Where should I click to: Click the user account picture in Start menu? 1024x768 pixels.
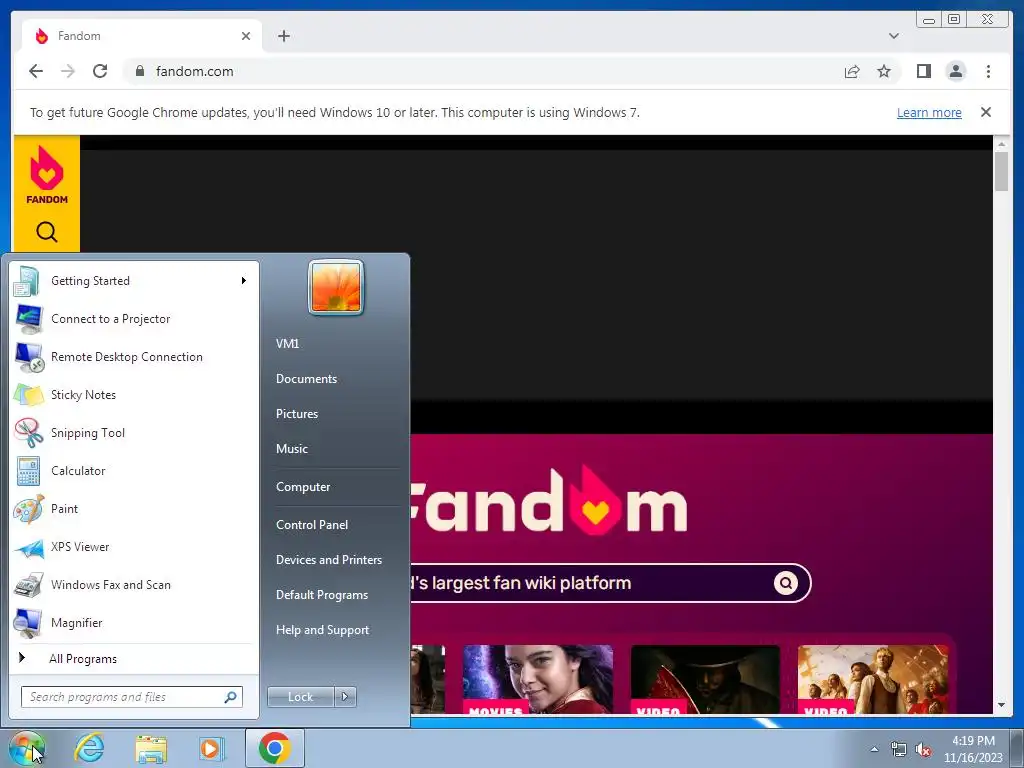click(x=336, y=287)
